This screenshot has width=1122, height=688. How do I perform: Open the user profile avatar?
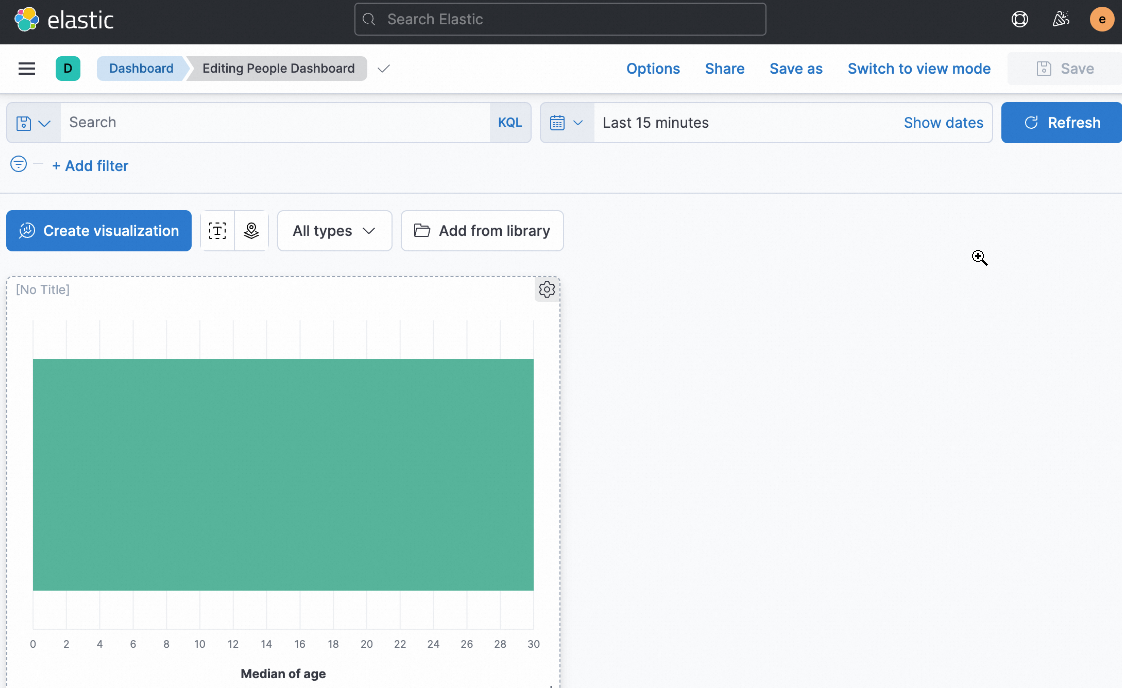(x=1101, y=19)
